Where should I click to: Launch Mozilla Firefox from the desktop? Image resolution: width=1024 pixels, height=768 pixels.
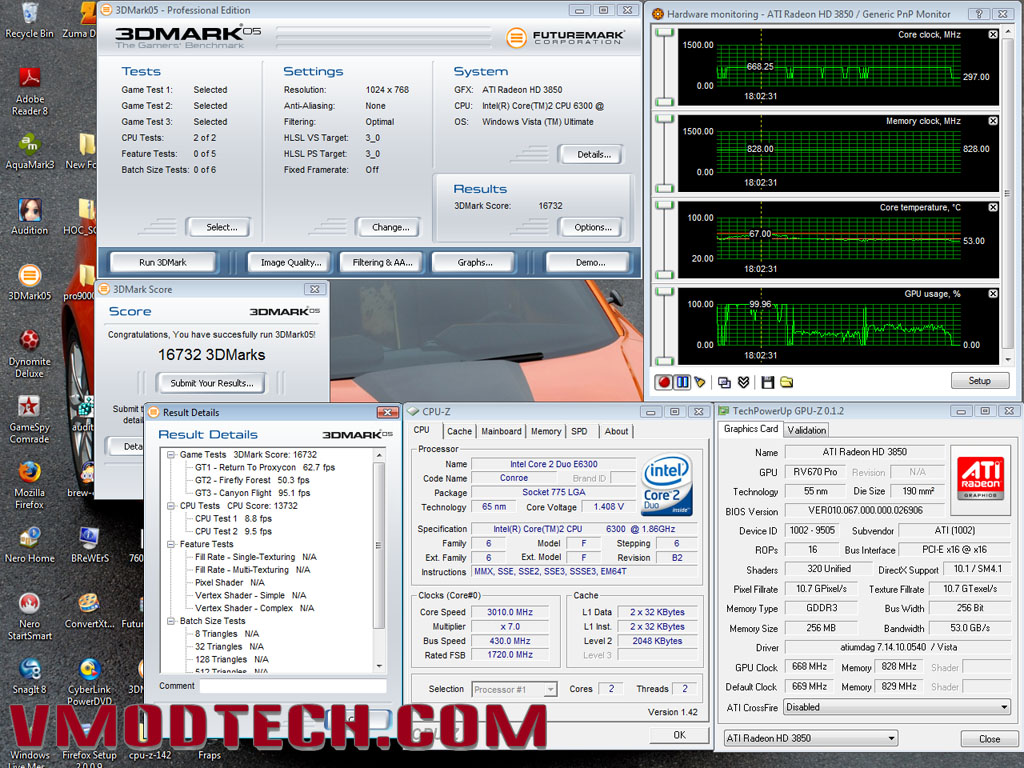(x=29, y=485)
